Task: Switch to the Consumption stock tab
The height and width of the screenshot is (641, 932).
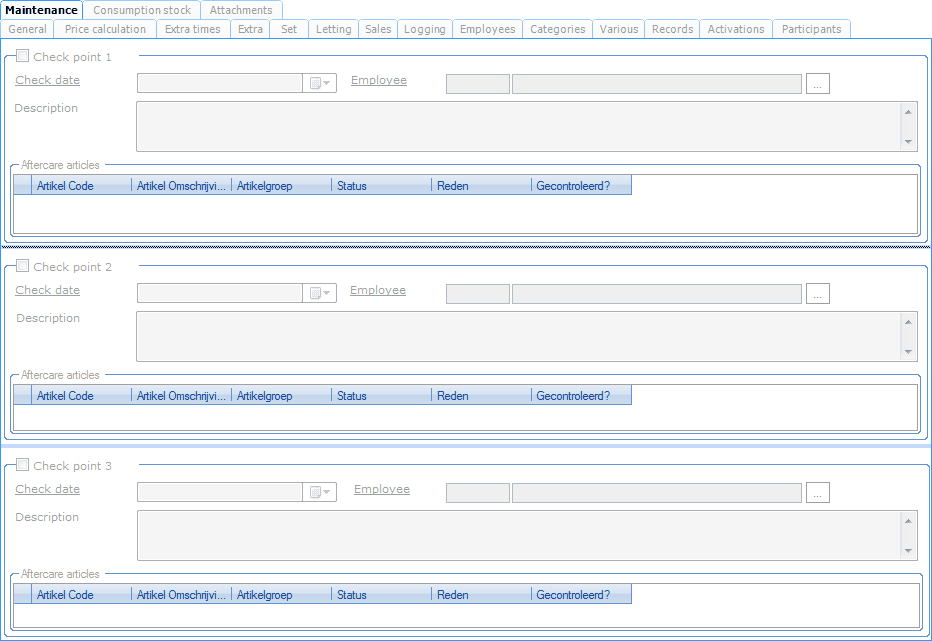Action: click(142, 10)
